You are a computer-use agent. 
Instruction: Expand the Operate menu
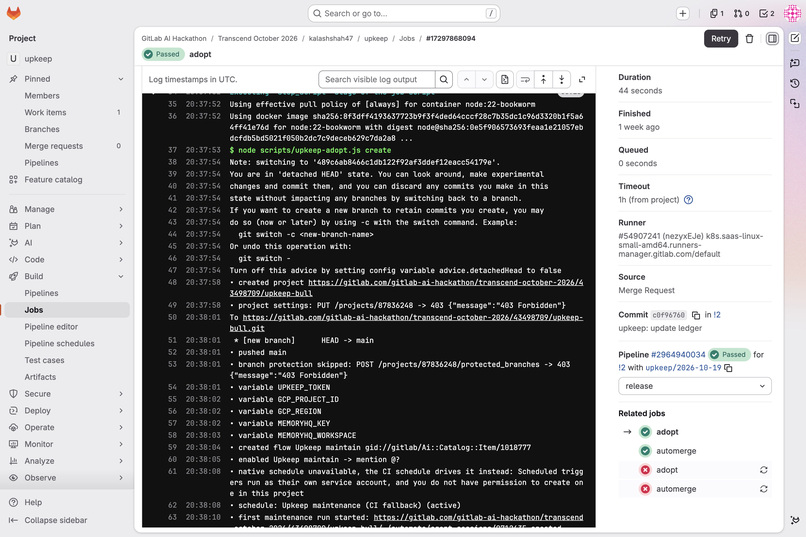66,428
